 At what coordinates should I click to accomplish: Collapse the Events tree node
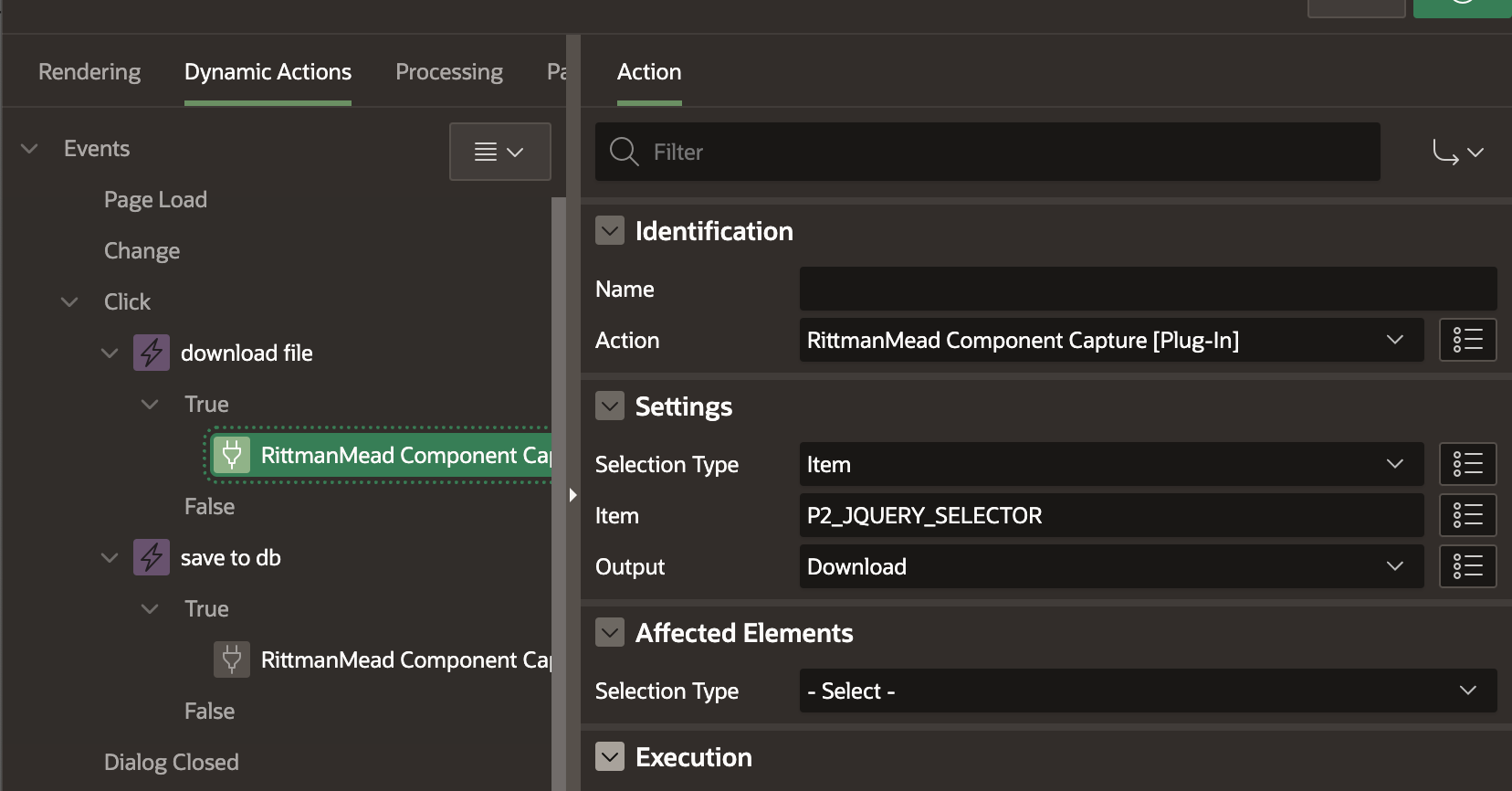click(29, 148)
